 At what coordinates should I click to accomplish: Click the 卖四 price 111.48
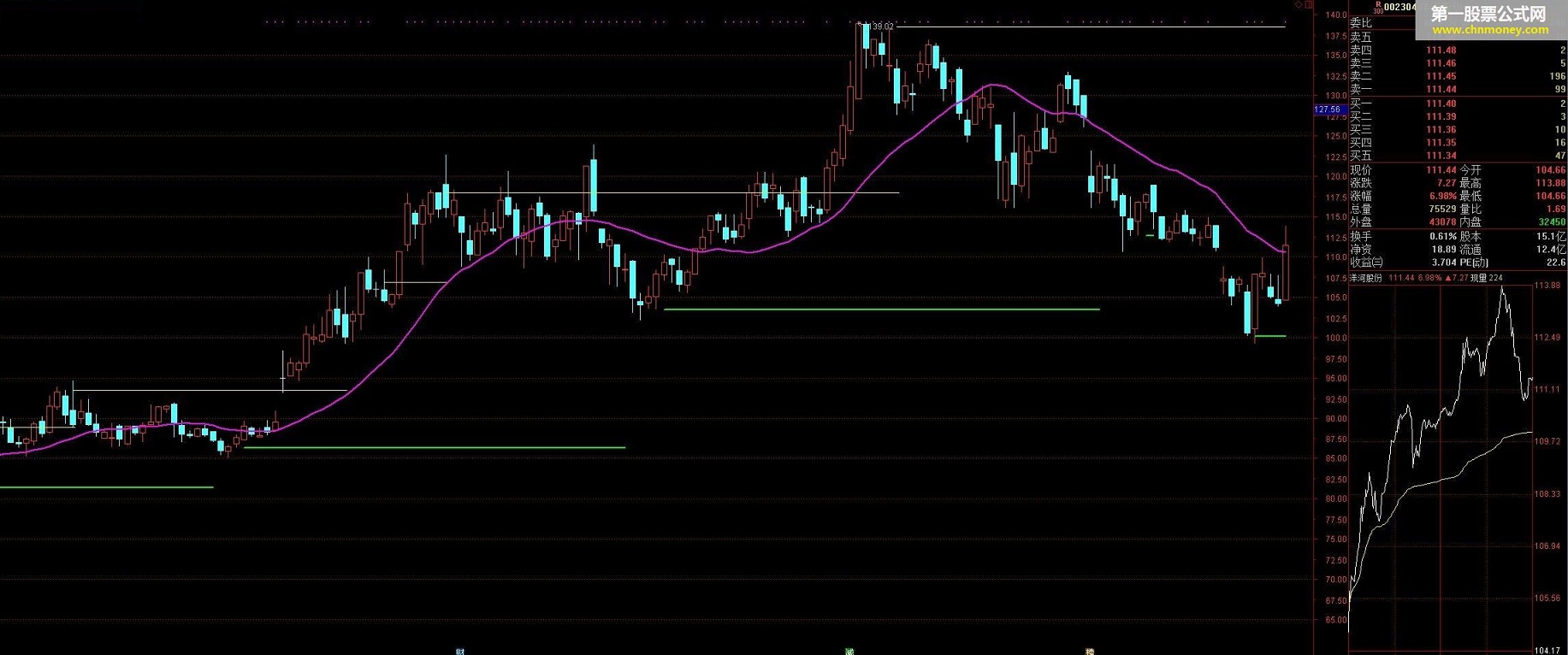point(1441,50)
